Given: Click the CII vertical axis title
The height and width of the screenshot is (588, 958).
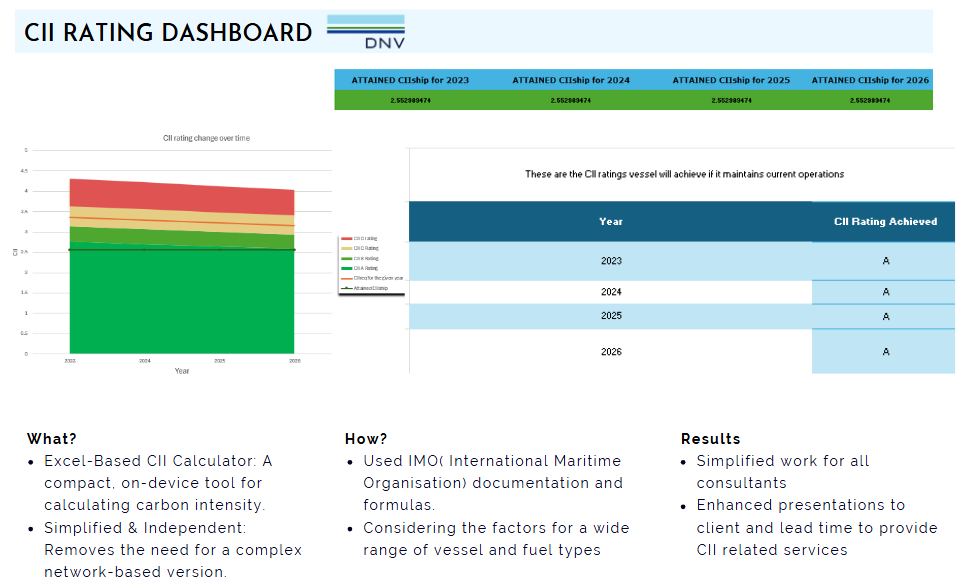Looking at the screenshot, I should click(15, 252).
